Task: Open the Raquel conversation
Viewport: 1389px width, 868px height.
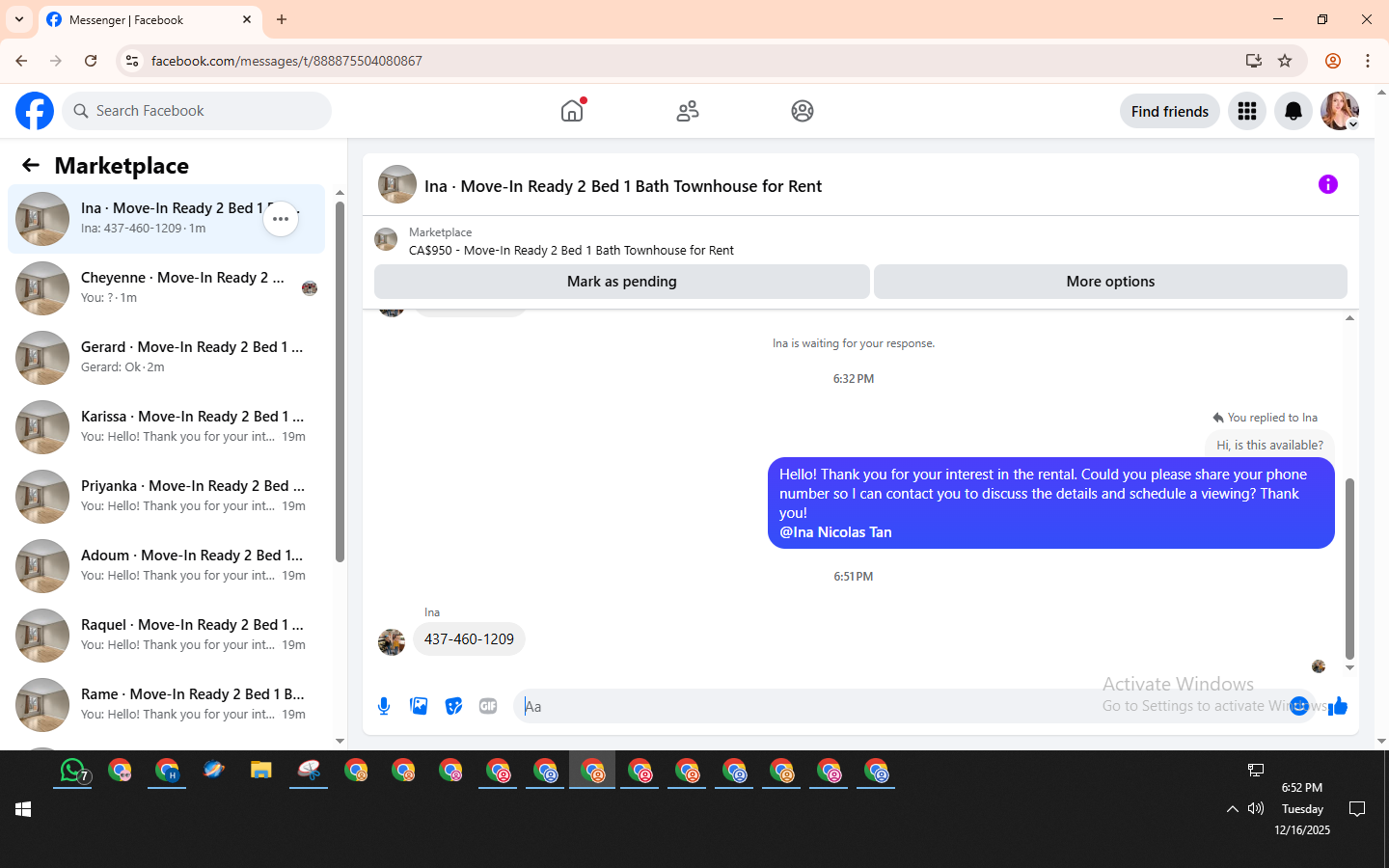Action: coord(166,636)
